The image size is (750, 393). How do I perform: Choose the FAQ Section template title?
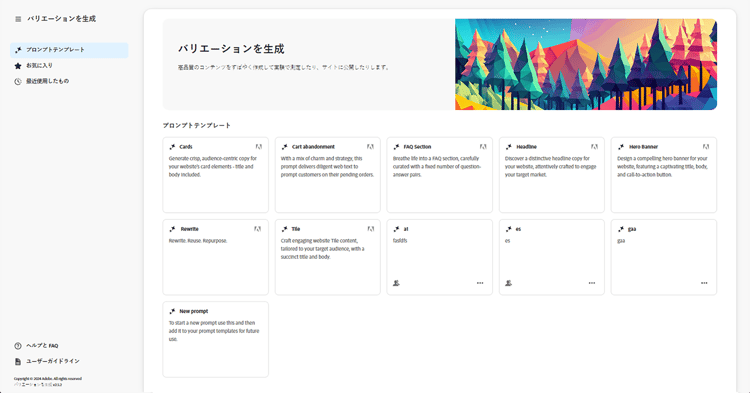pyautogui.click(x=417, y=147)
